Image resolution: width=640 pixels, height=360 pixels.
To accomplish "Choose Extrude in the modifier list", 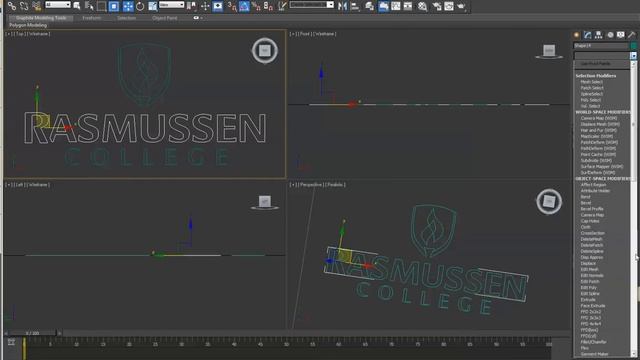I will coord(588,300).
